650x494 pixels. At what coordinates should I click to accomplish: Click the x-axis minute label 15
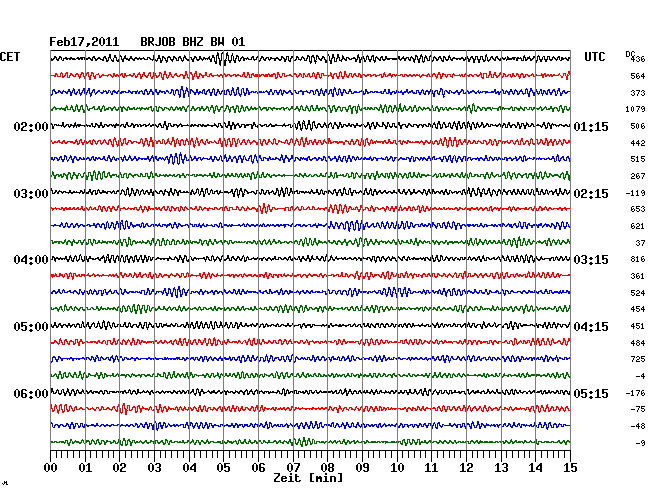pyautogui.click(x=570, y=468)
